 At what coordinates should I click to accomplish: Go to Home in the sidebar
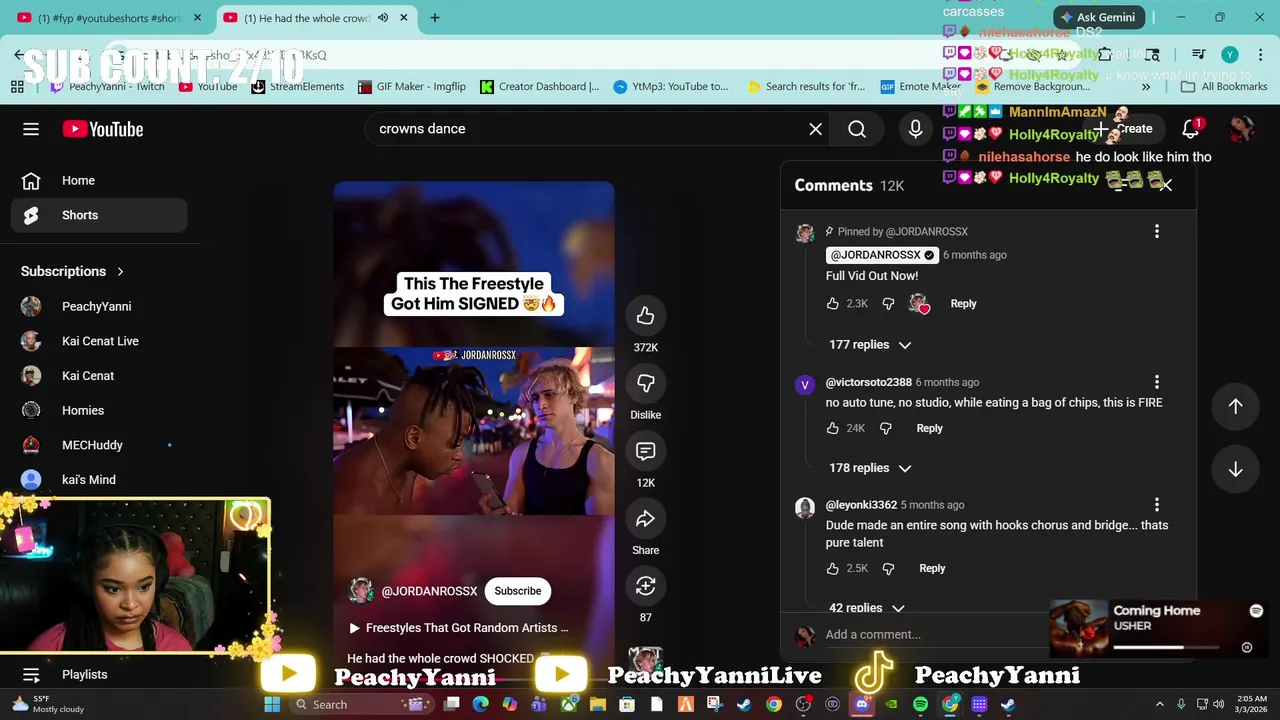pos(99,181)
